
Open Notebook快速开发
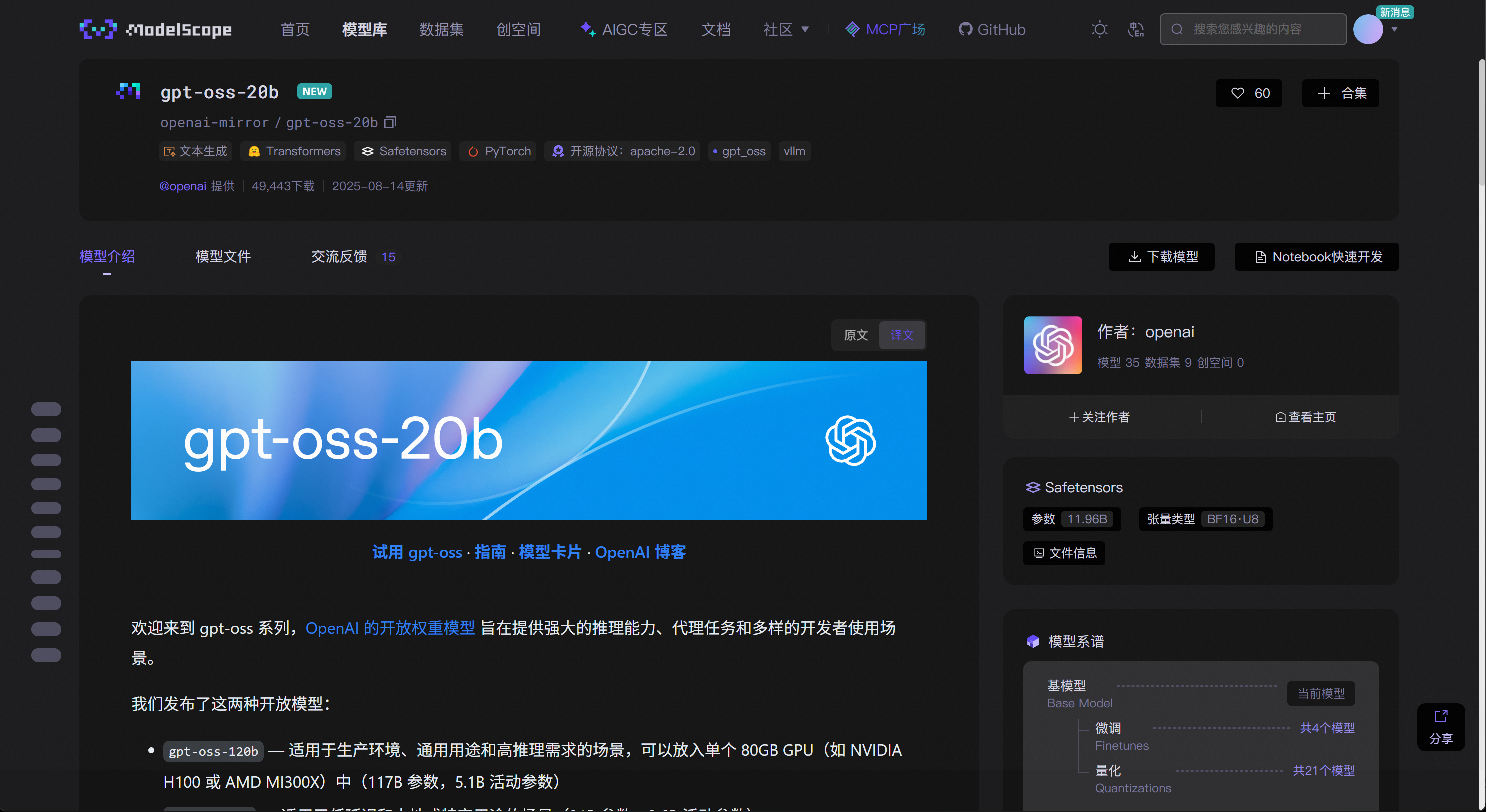tap(1317, 256)
